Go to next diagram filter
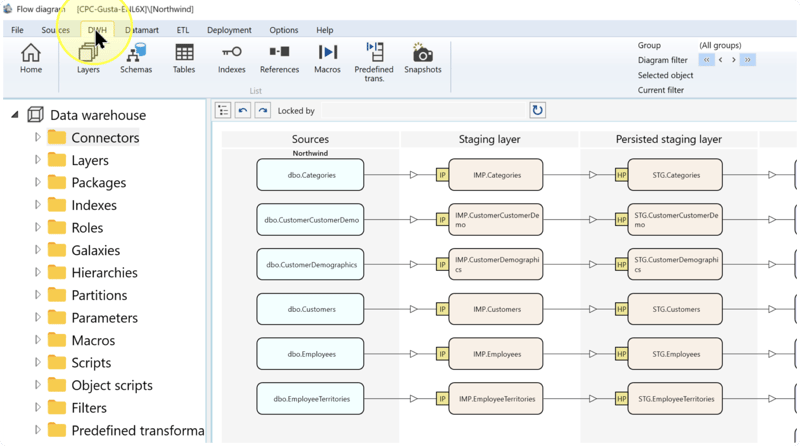Screen dimensions: 800x446 [x=734, y=60]
